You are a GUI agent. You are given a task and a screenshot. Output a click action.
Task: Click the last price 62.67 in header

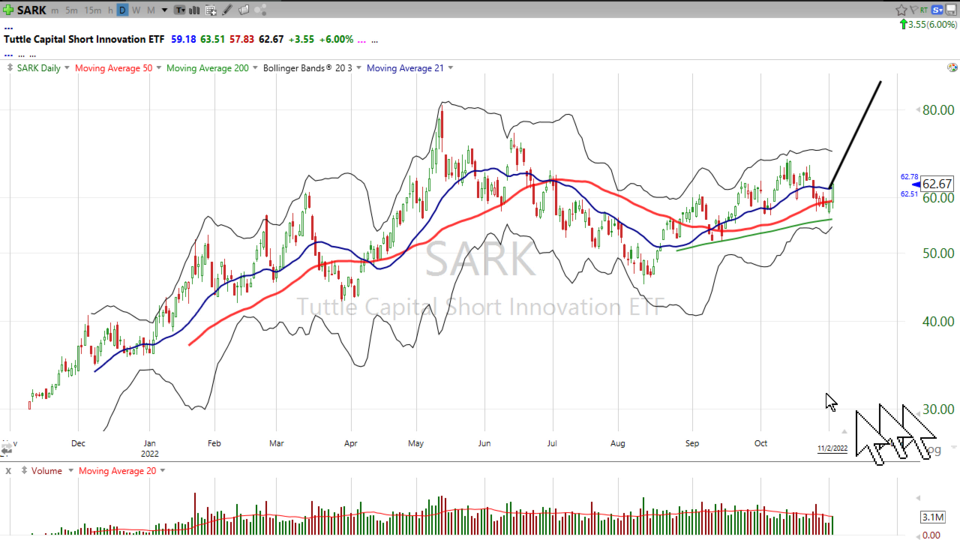pyautogui.click(x=271, y=39)
